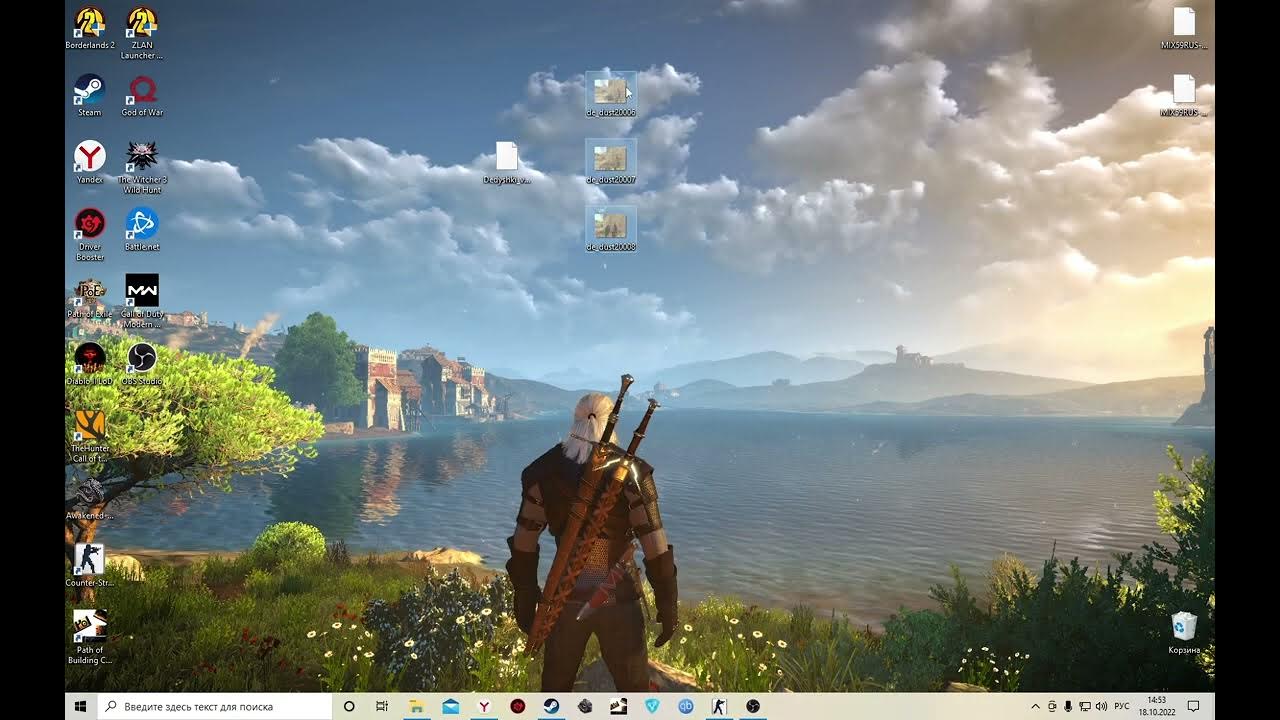Viewport: 1280px width, 720px height.
Task: Select the Path of Building Community shortcut
Action: (90, 636)
